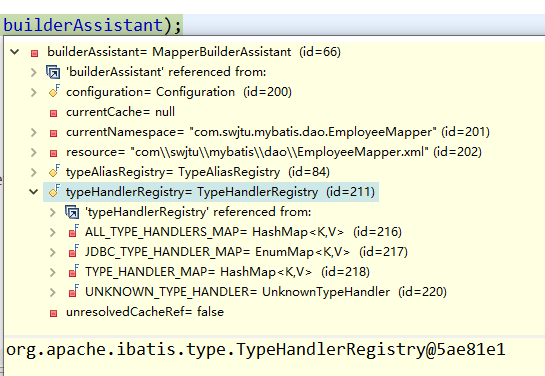Click the private field icon beside currentNamespace
Screen dimensions: 545x376
tap(54, 133)
